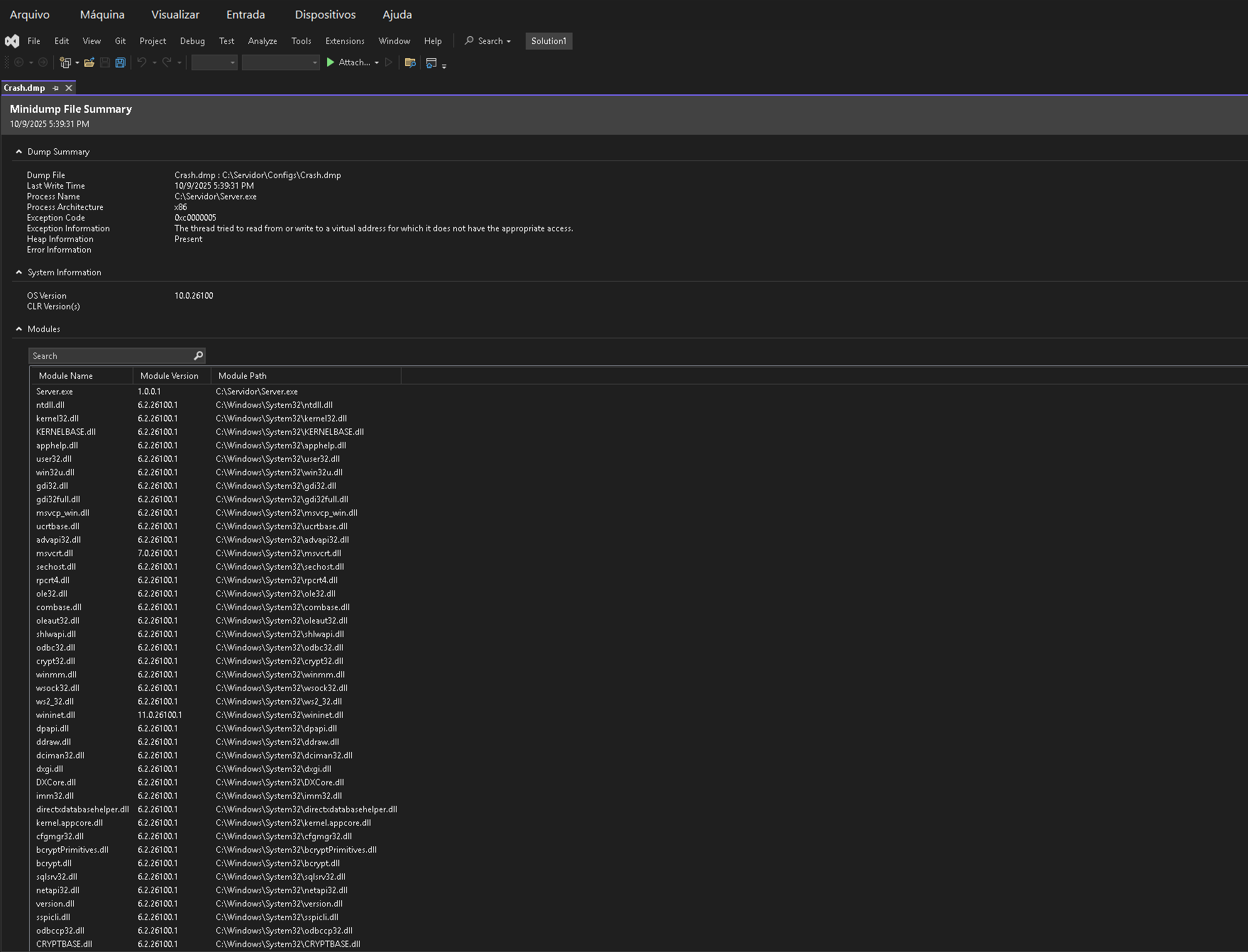Select the KERNELBASE.dll module row
The width and height of the screenshot is (1248, 952).
pos(66,432)
